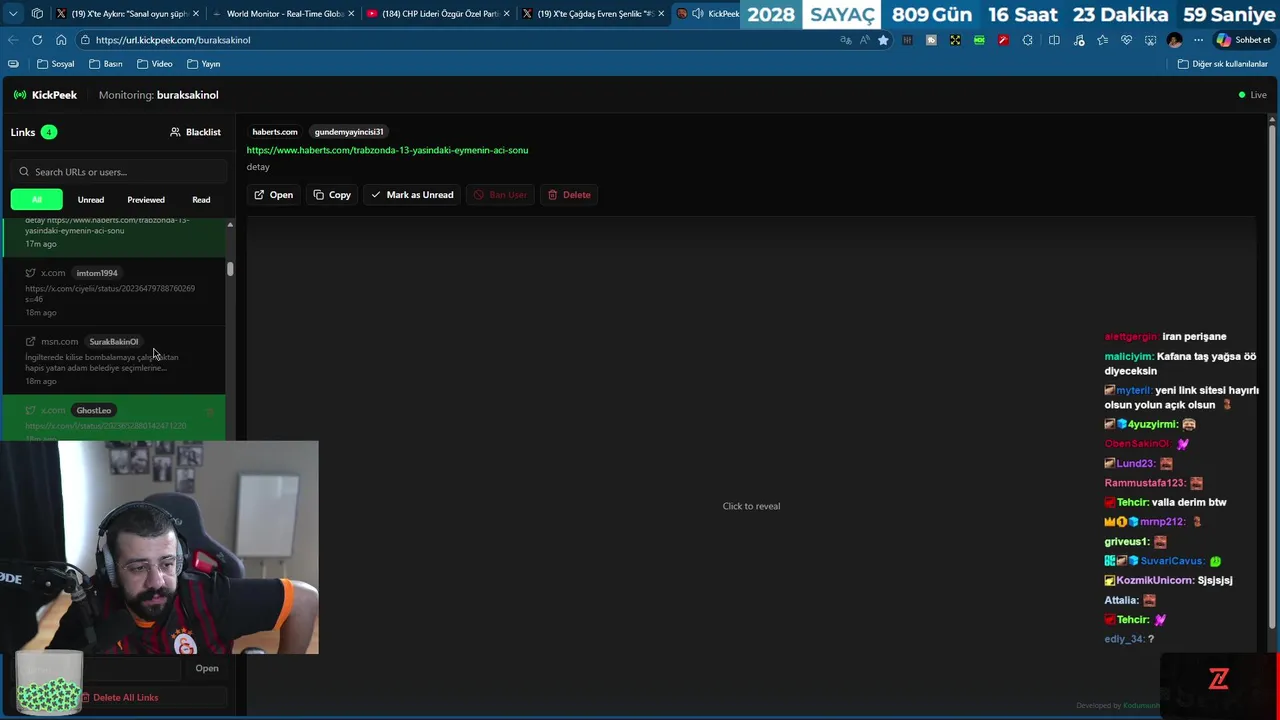
Task: Focus the Search URLs or users field
Action: pos(117,172)
